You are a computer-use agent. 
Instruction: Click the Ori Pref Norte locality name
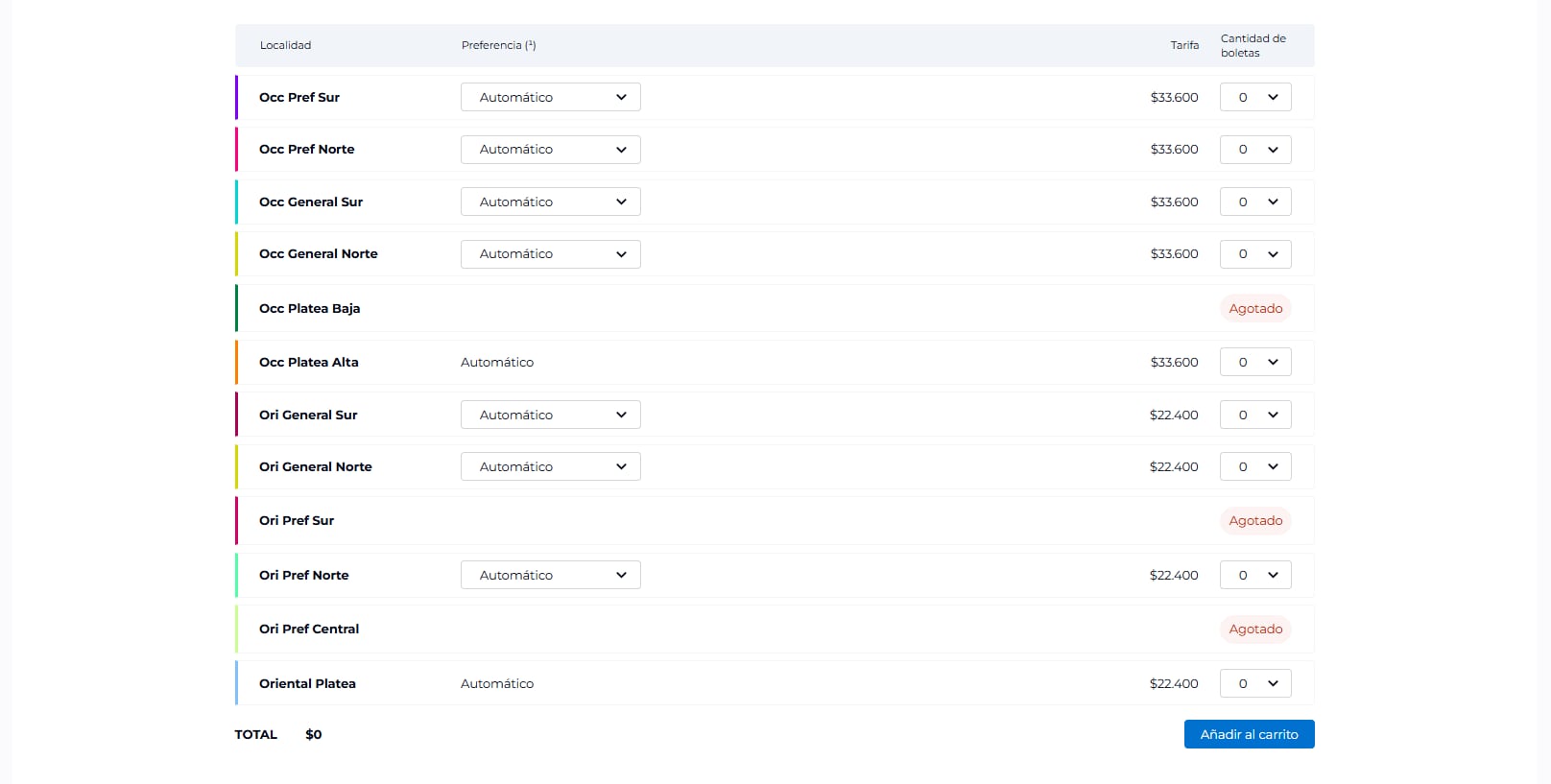click(x=304, y=575)
